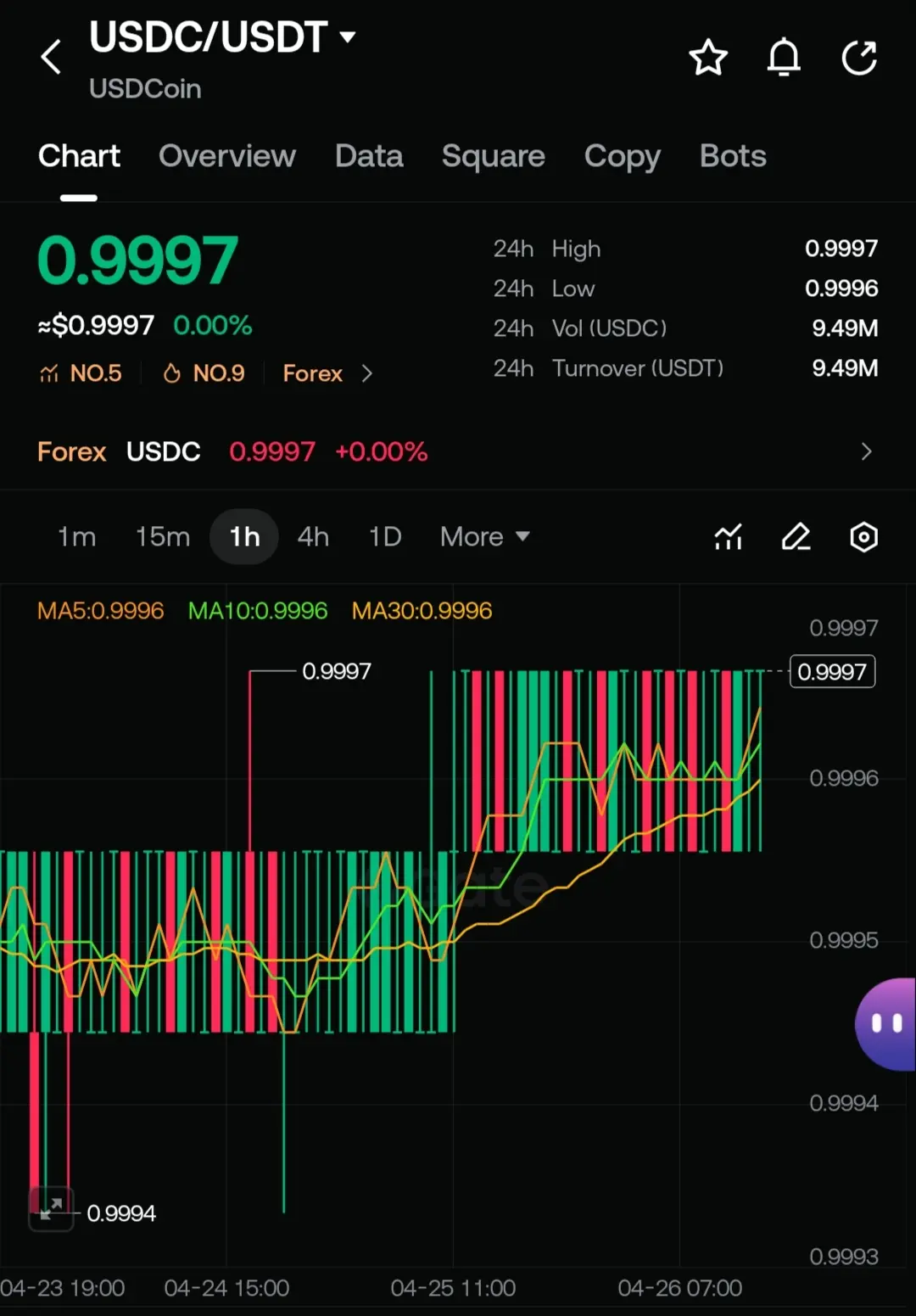
Task: Add USDC/USDT to favorites with star
Action: pyautogui.click(x=708, y=58)
